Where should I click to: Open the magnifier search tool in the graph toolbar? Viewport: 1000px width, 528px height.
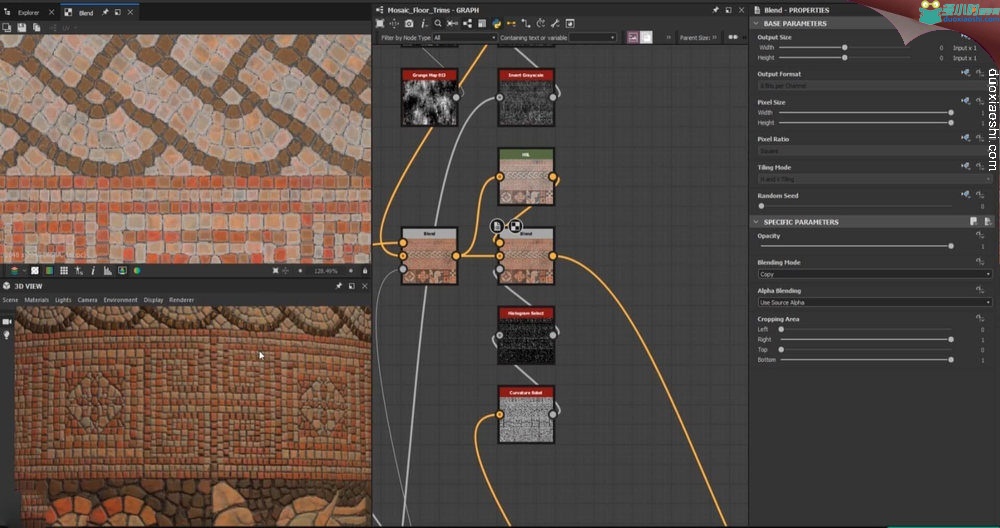pyautogui.click(x=438, y=24)
